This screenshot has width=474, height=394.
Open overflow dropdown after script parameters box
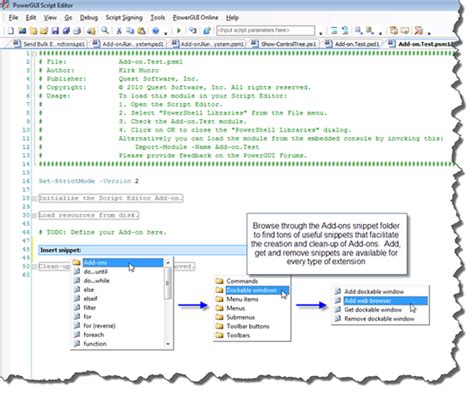click(x=321, y=33)
